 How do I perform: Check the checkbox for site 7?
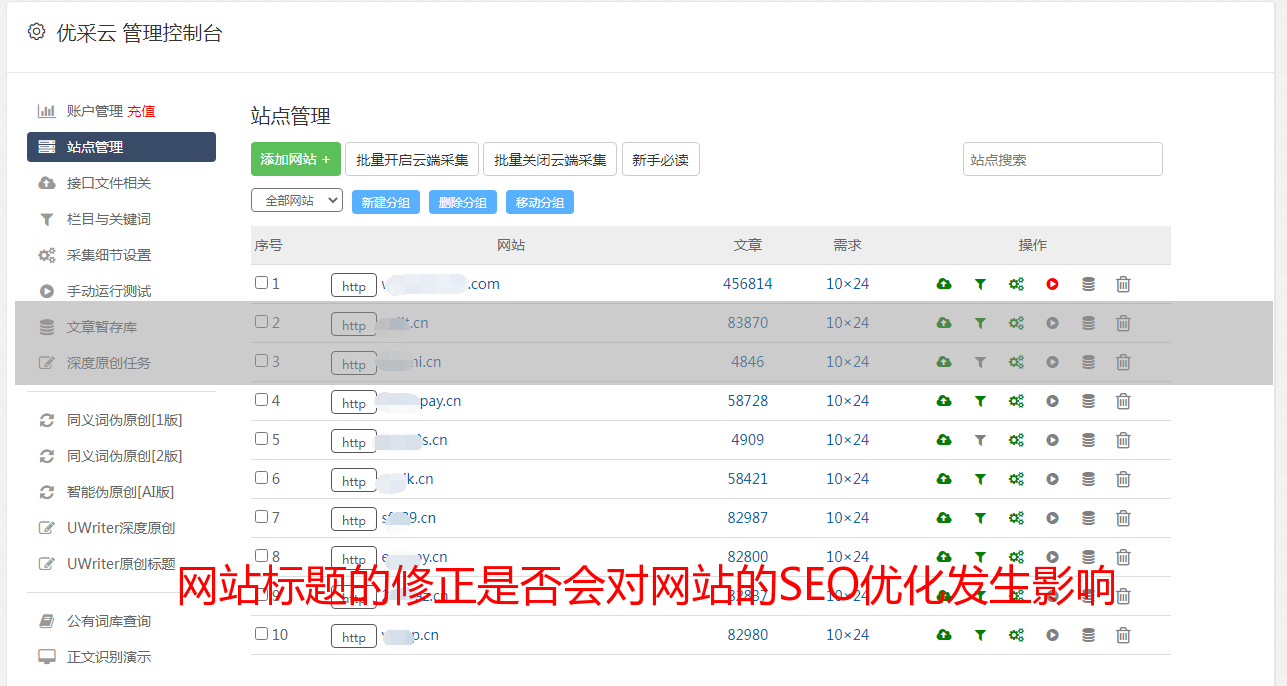click(x=261, y=517)
